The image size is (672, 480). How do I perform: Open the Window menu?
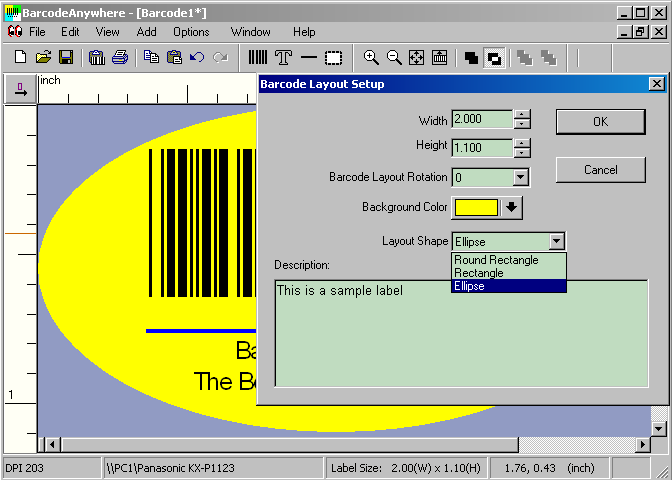pos(250,32)
